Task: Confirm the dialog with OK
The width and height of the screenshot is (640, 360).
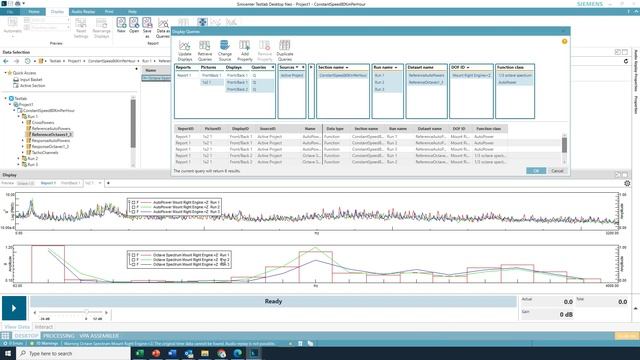Action: 536,171
